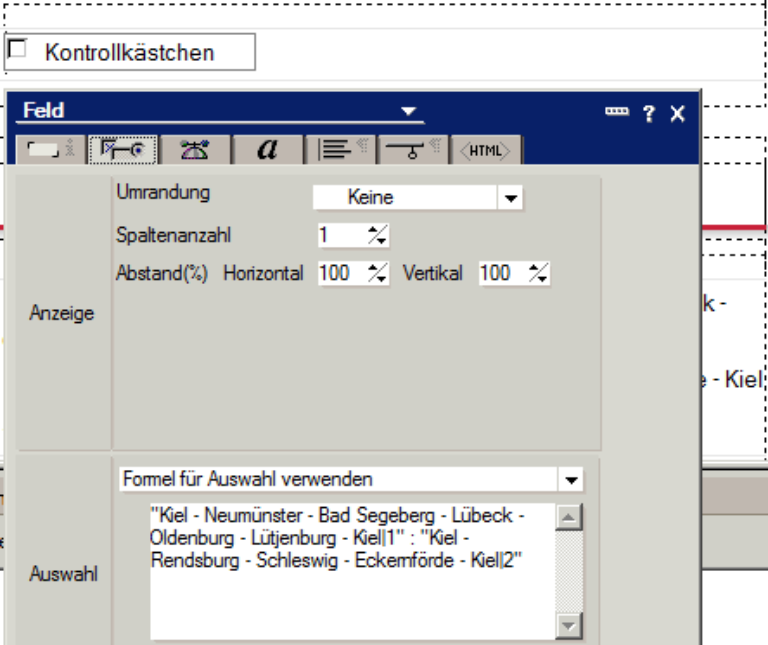The height and width of the screenshot is (645, 768).
Task: Click the Auswahl section label
Action: [64, 573]
